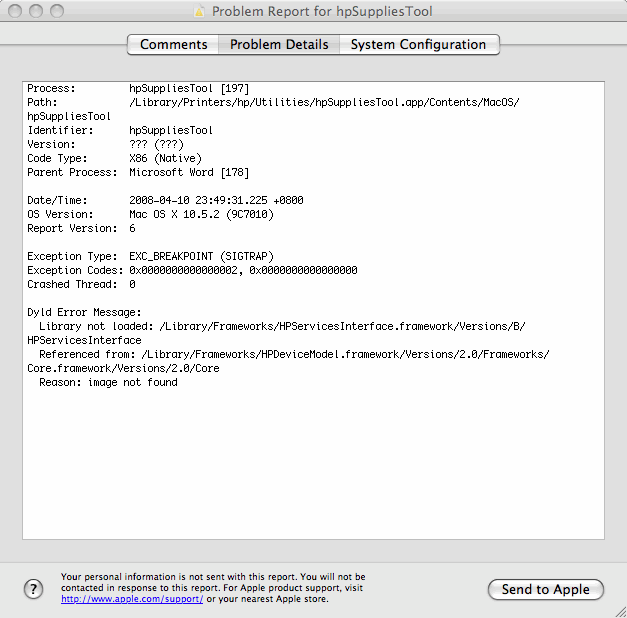The width and height of the screenshot is (627, 618).
Task: Click the 'Reason: image not found' line
Action: pyautogui.click(x=108, y=382)
